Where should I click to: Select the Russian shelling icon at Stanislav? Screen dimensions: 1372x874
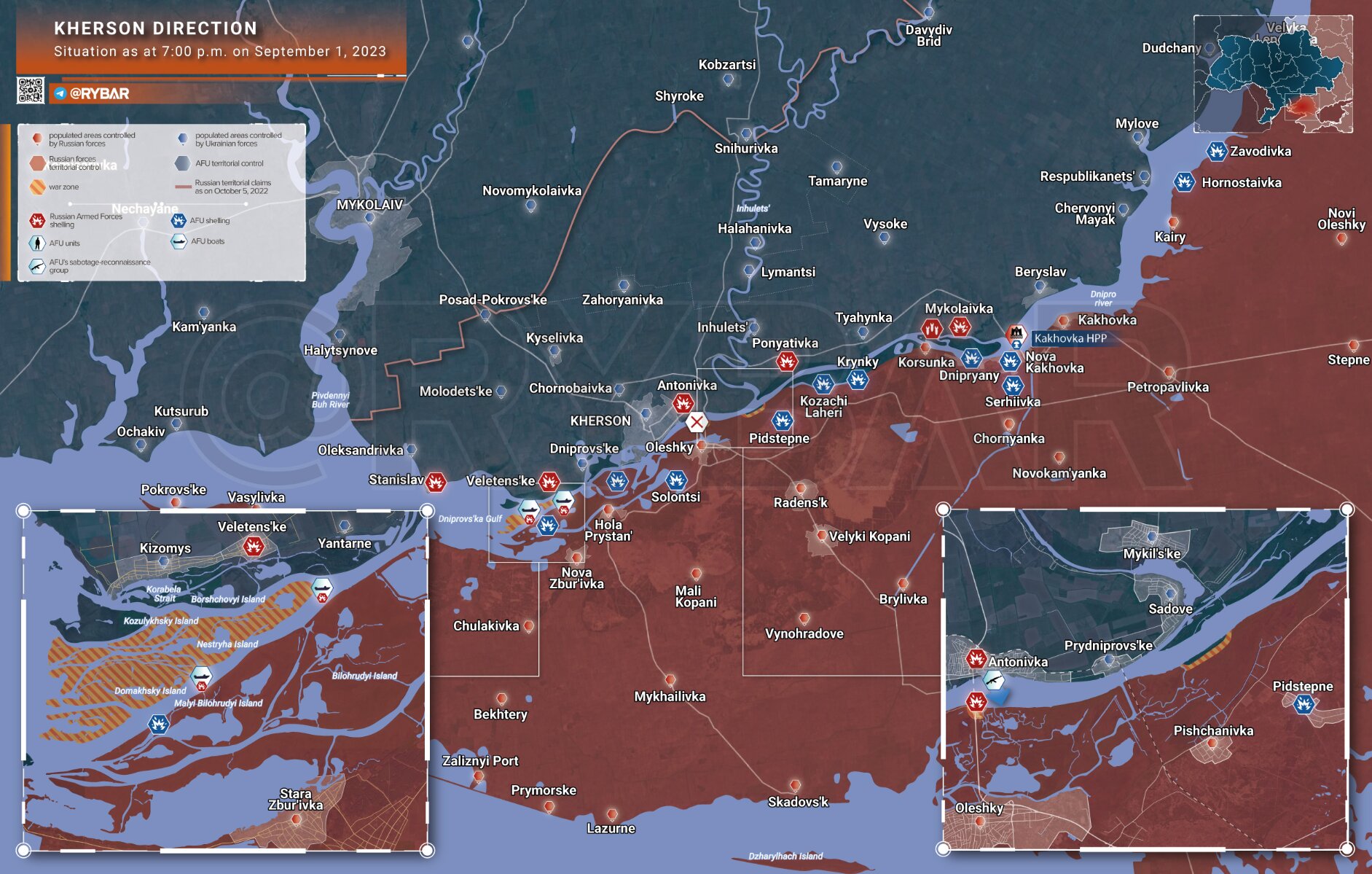436,481
